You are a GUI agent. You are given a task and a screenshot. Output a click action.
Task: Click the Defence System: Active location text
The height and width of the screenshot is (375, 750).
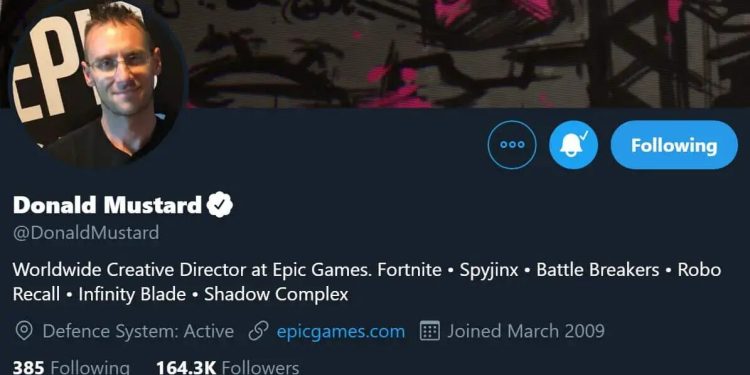click(x=138, y=331)
